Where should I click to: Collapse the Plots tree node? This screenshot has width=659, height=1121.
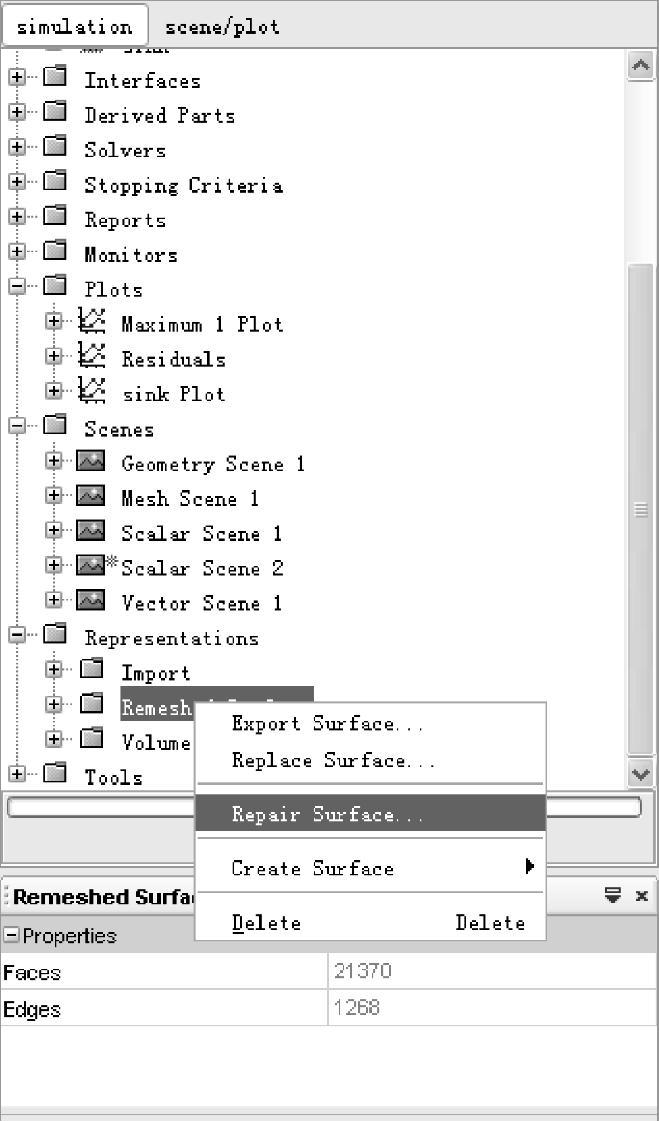[x=17, y=287]
